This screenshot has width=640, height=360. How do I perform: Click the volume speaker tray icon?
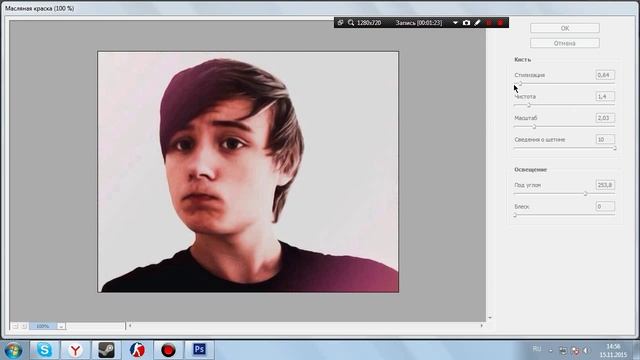586,350
